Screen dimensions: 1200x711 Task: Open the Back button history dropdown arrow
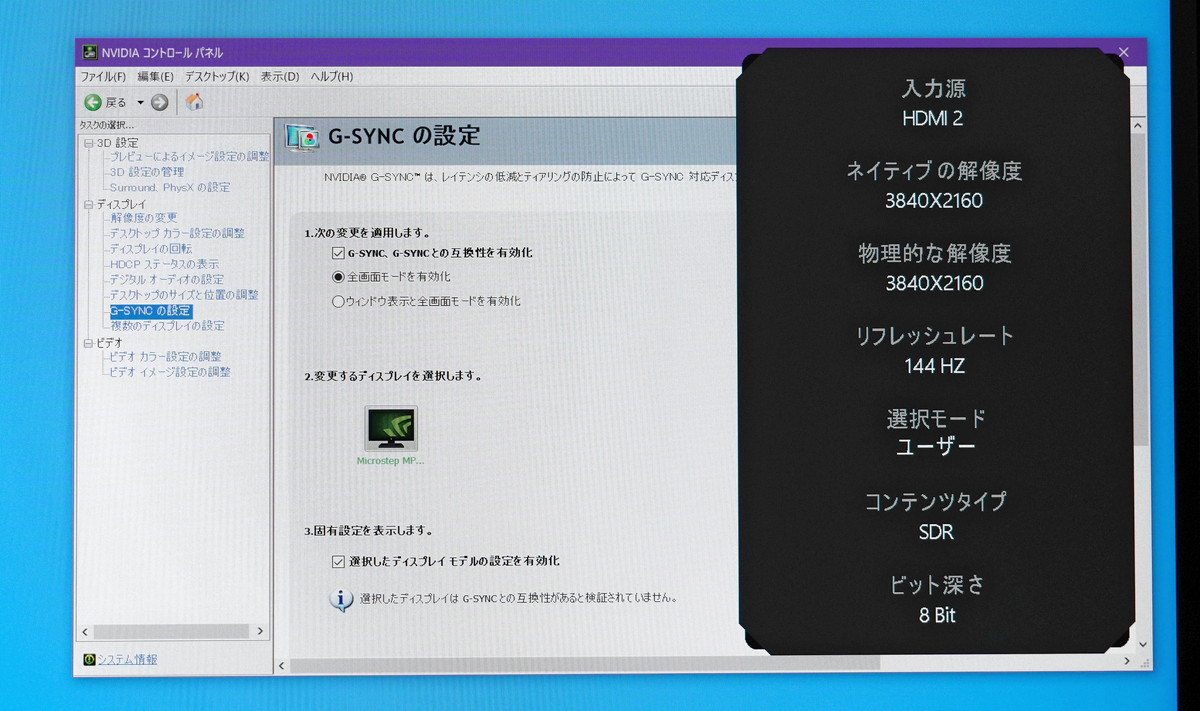tap(140, 102)
